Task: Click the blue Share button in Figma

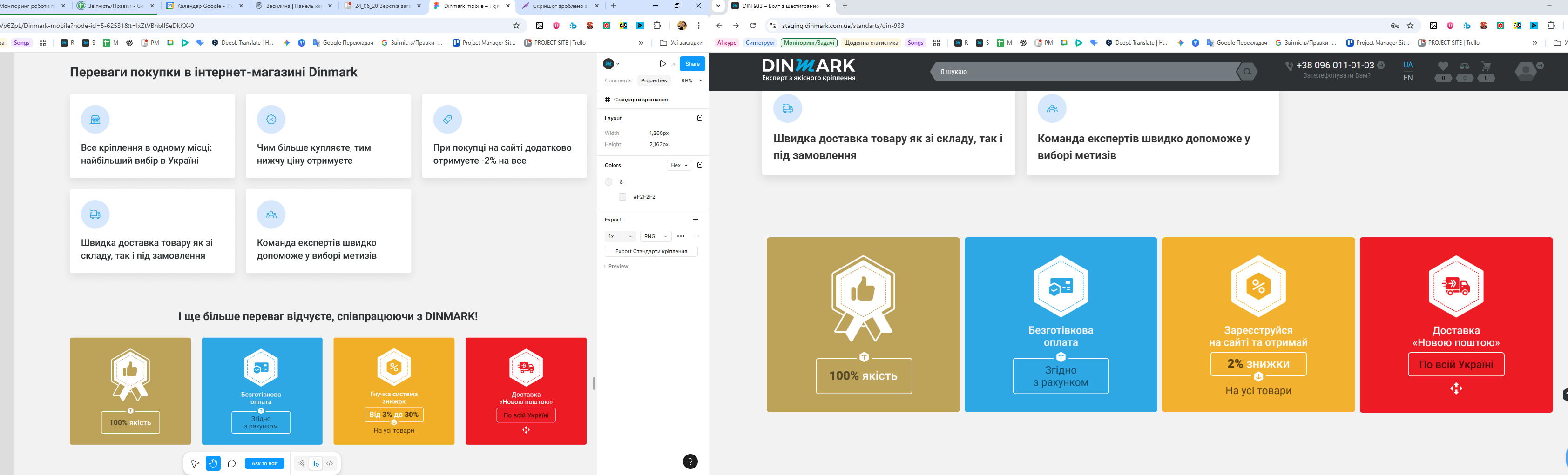Action: click(x=692, y=64)
